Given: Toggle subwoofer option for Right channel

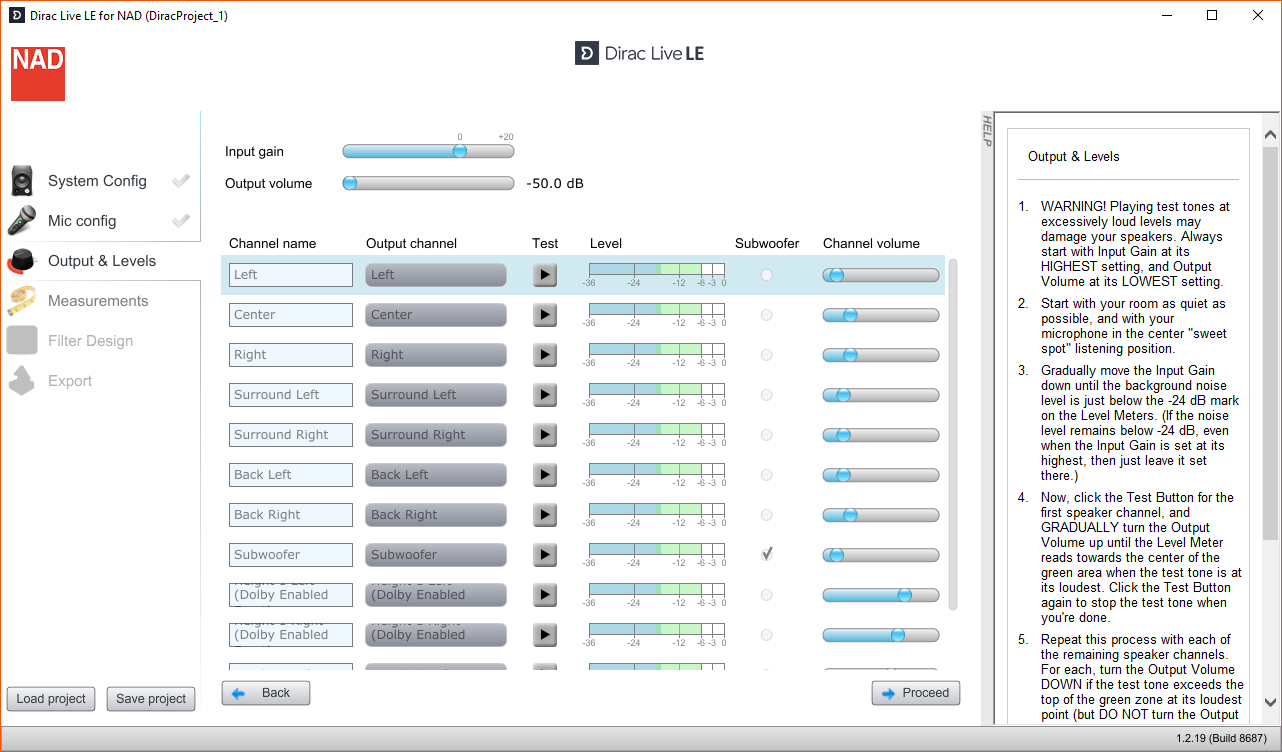Looking at the screenshot, I should click(767, 355).
